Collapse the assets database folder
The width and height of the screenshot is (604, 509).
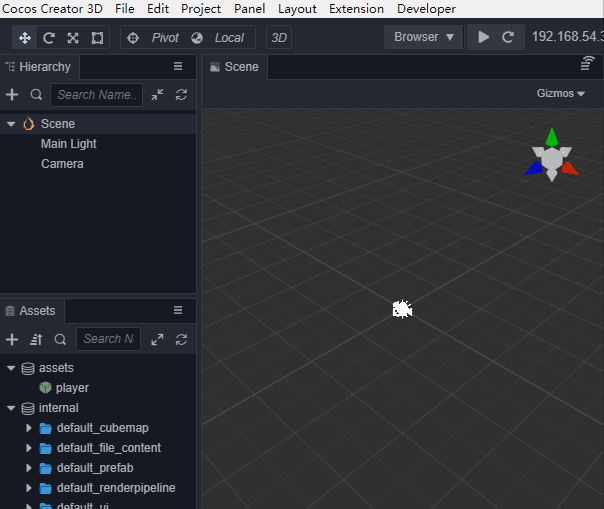pyautogui.click(x=11, y=368)
